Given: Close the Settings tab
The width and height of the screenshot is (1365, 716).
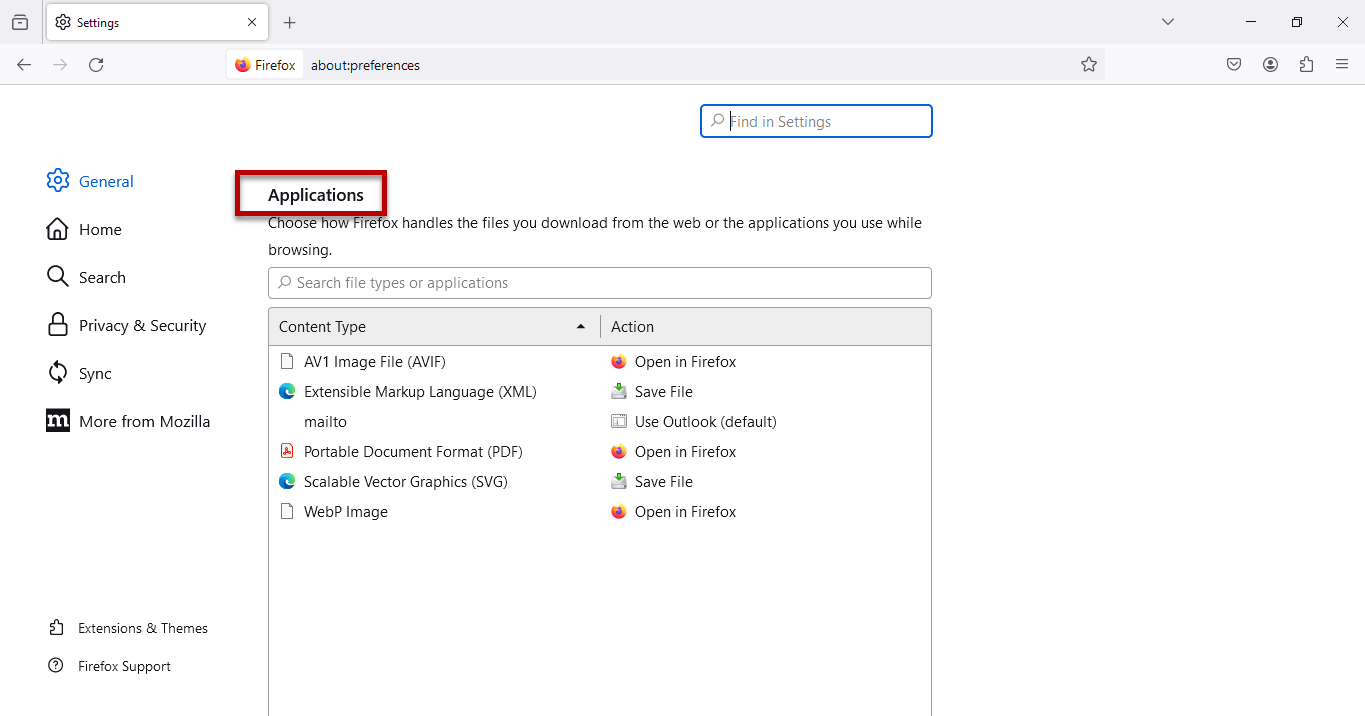Looking at the screenshot, I should pos(252,22).
